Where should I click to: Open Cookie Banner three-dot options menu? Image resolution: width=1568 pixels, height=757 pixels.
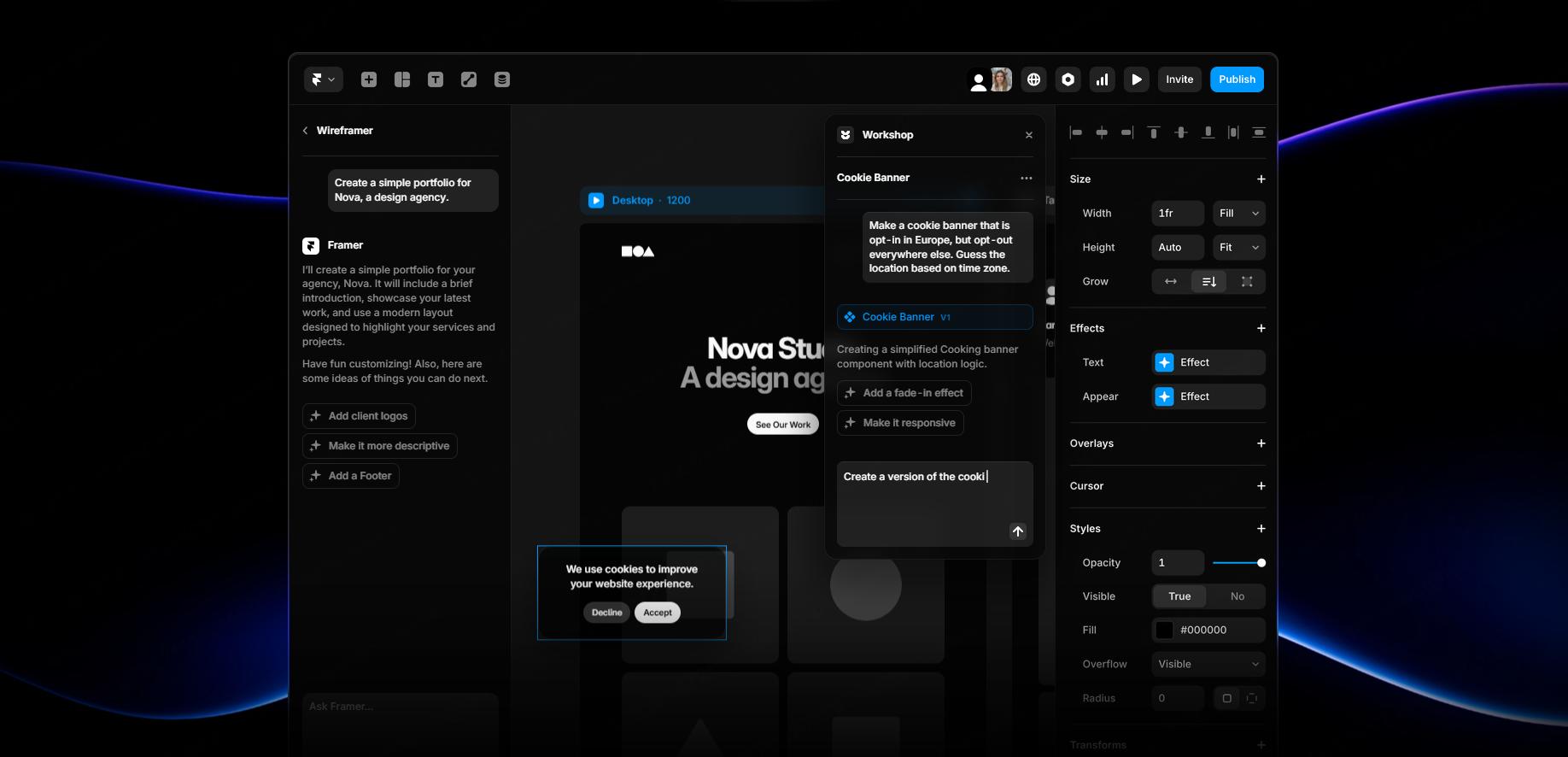(1027, 179)
